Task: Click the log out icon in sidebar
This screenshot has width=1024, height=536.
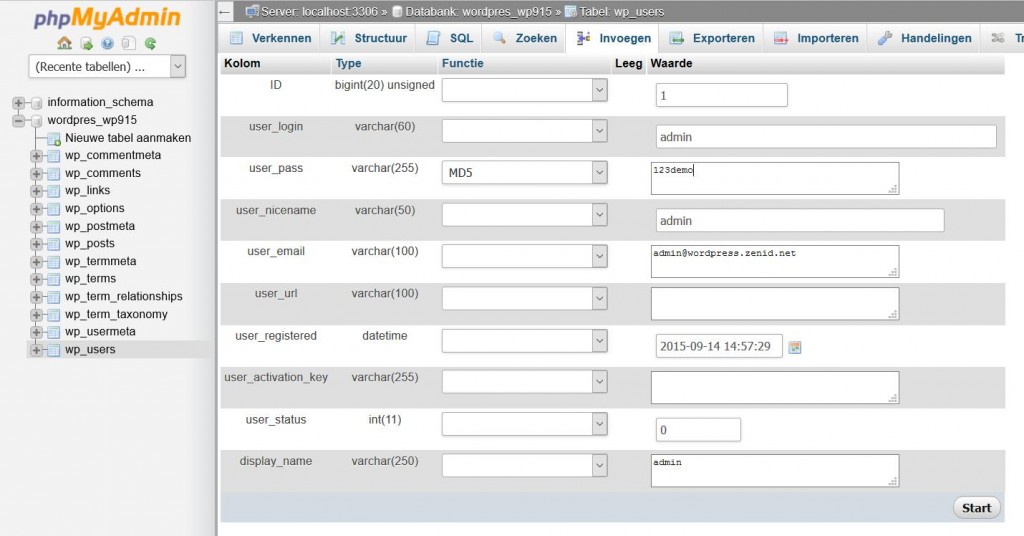Action: click(x=86, y=43)
